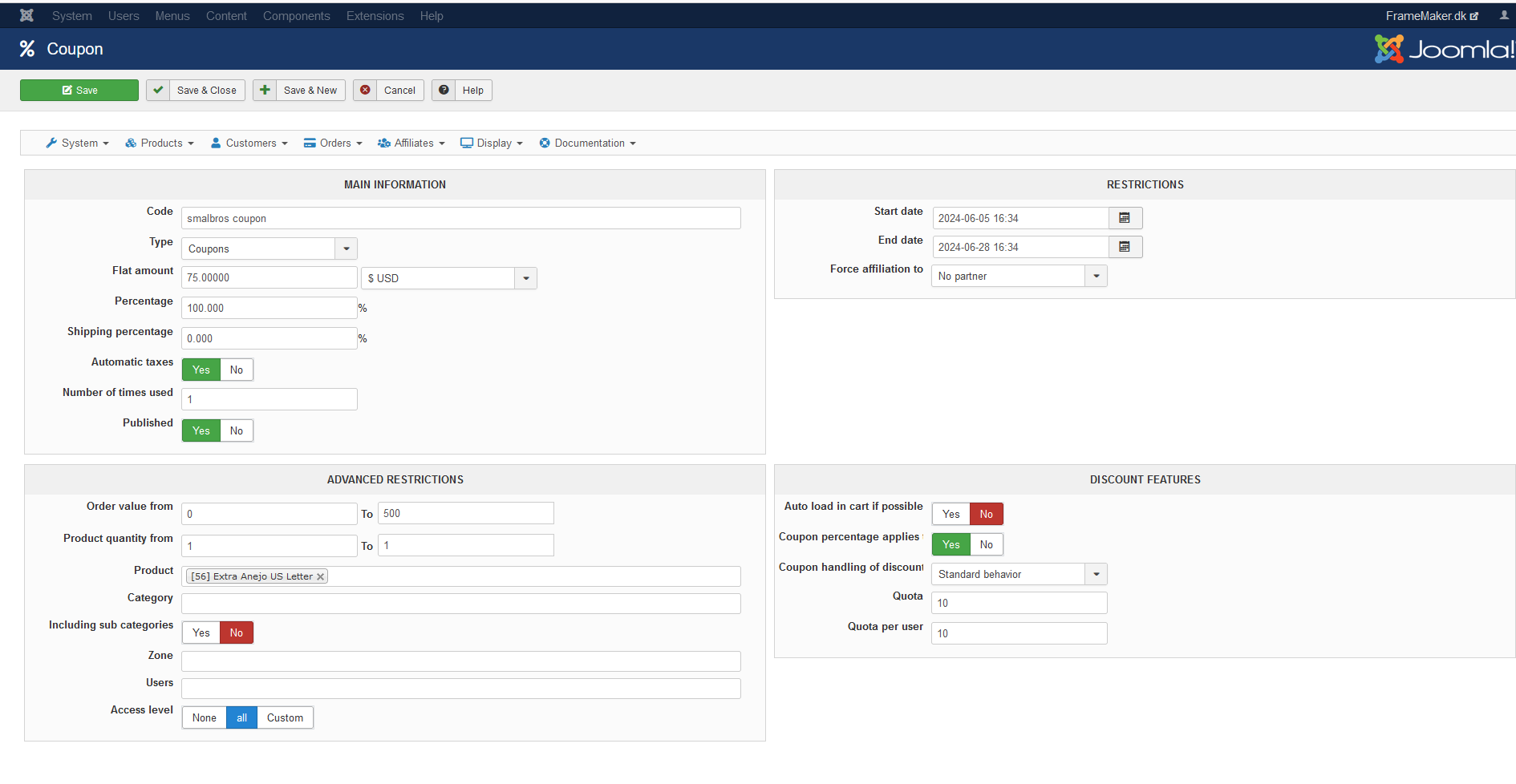The image size is (1516, 784).
Task: Expand the Documentation submenu
Action: tap(588, 143)
